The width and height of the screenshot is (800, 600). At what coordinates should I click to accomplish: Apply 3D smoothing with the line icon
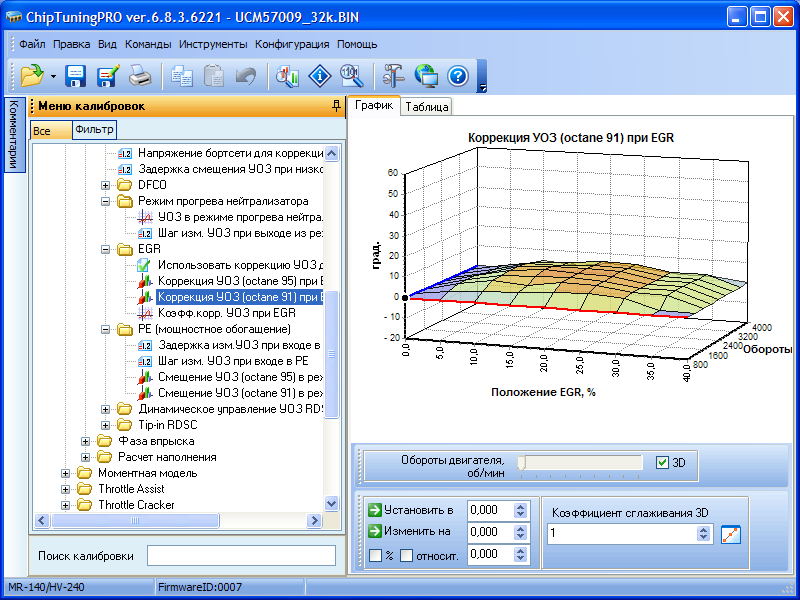tap(731, 534)
